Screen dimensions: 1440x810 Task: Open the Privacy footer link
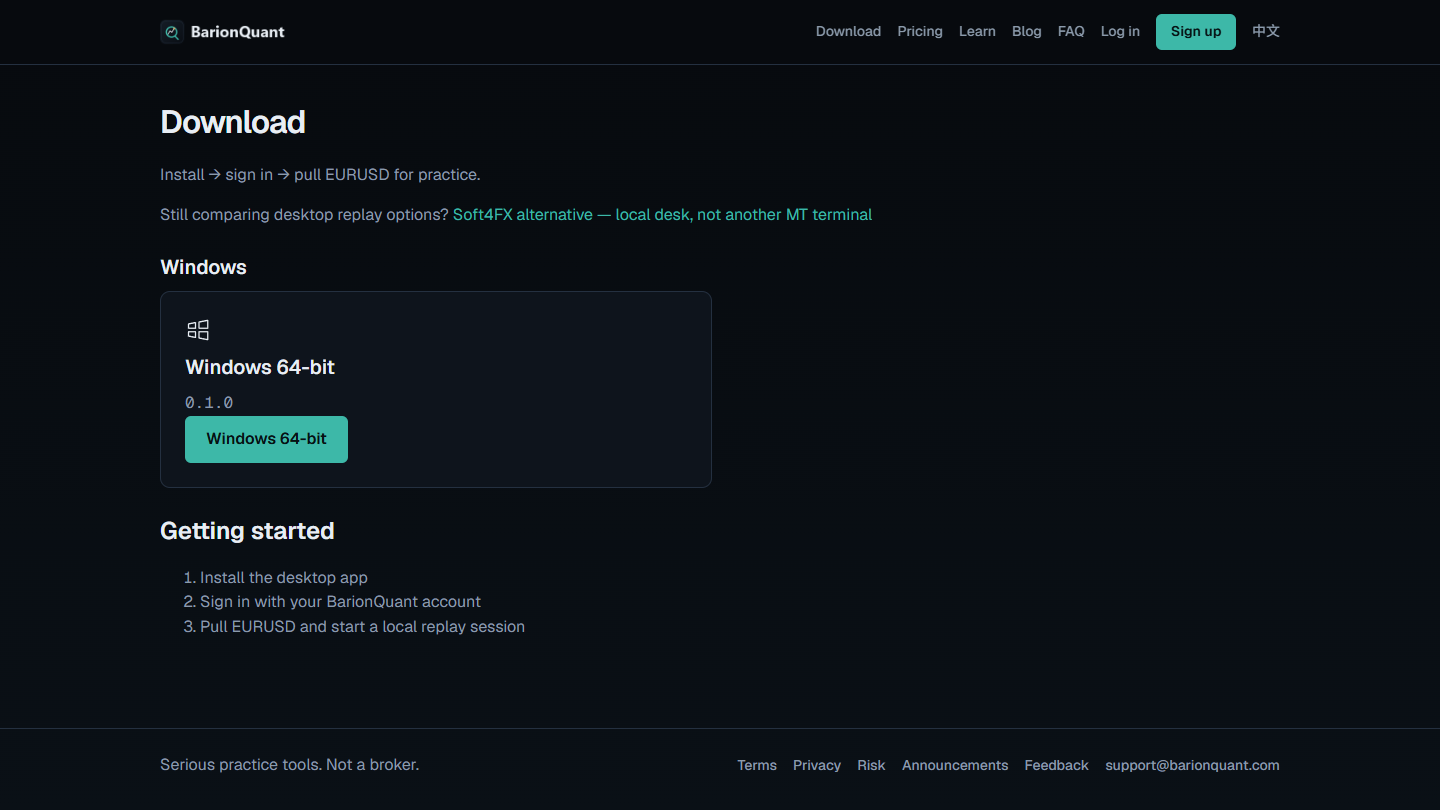[x=817, y=765]
